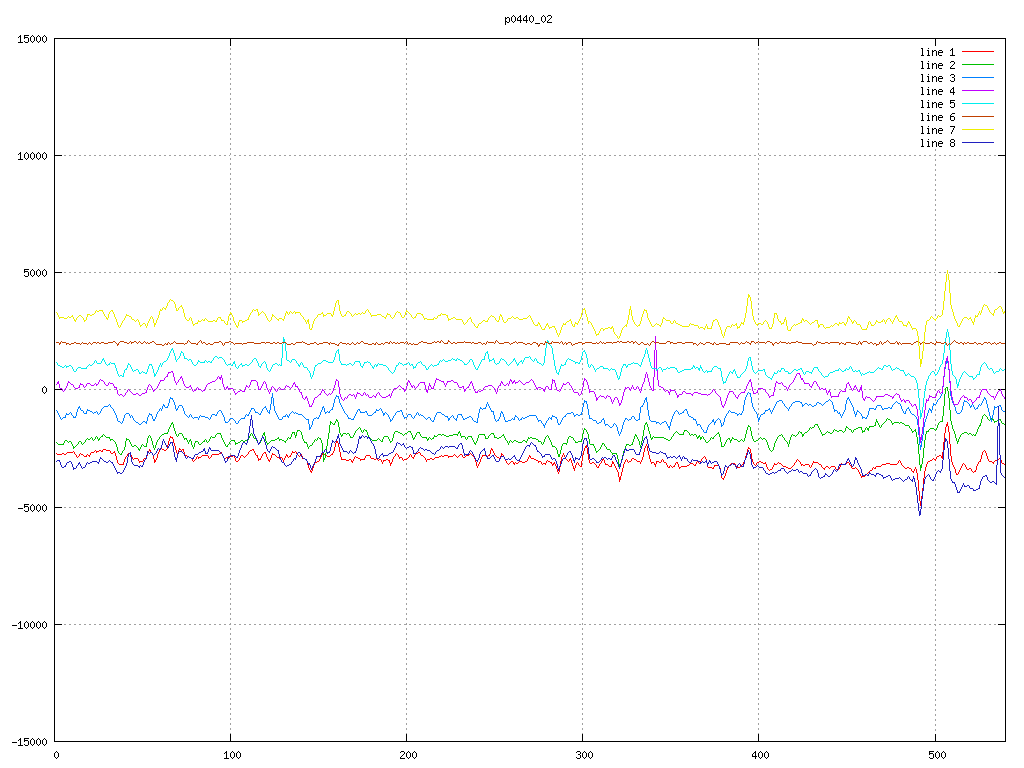Toggle the "line 2" legend entry
Screen dimensions: 1024x768
point(937,65)
